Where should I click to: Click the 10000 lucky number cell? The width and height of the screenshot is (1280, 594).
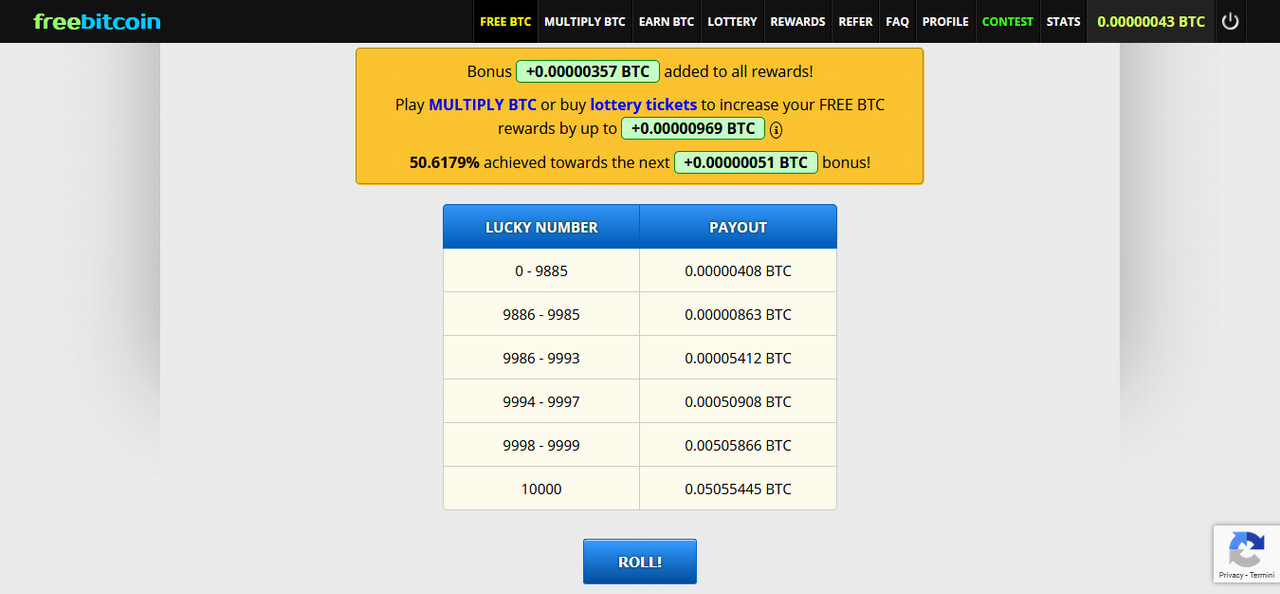coord(541,489)
